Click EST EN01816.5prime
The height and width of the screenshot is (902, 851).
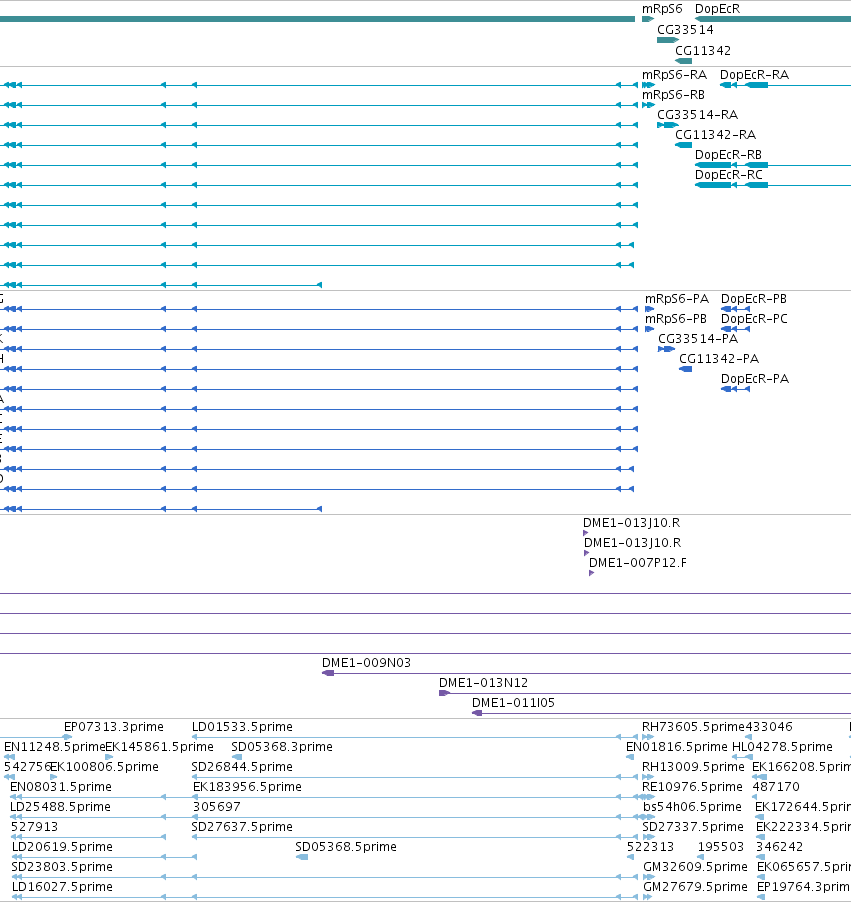click(x=676, y=747)
